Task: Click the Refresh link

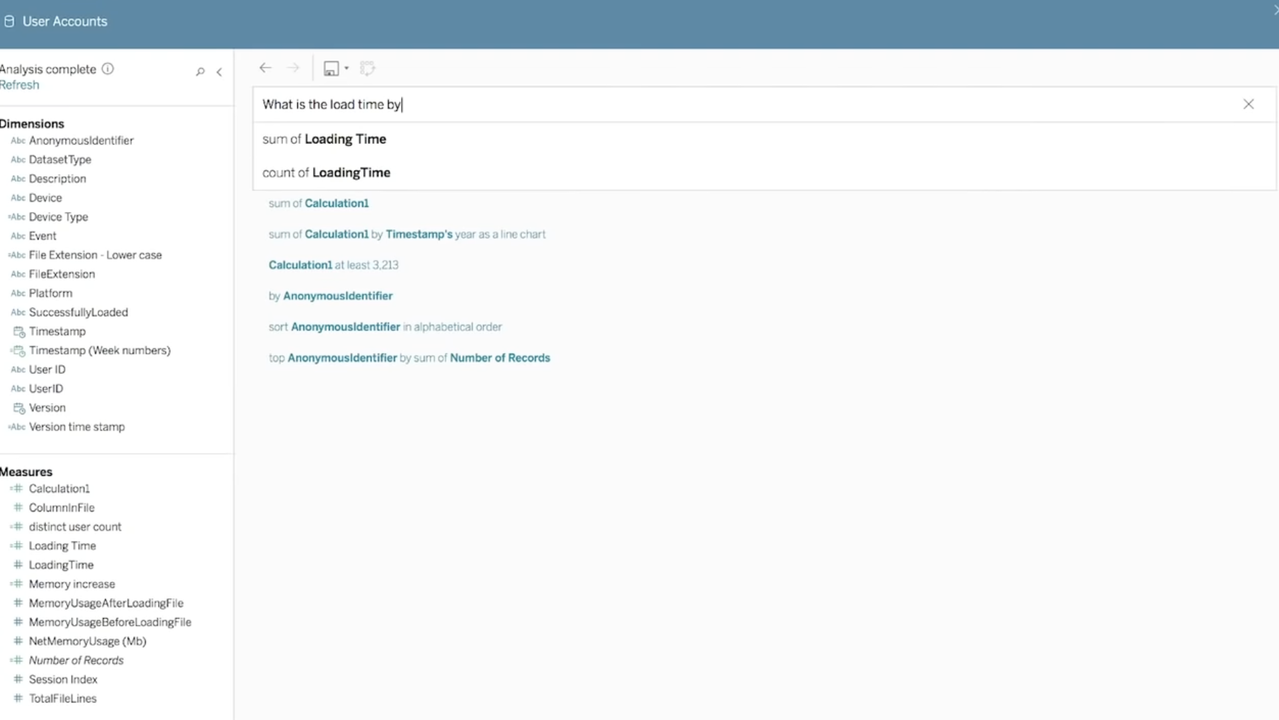Action: (x=20, y=85)
